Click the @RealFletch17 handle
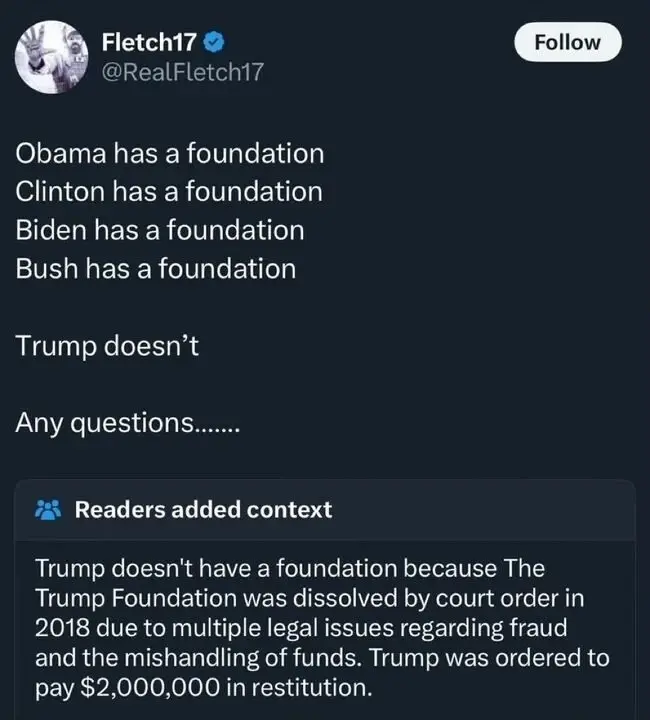Image resolution: width=650 pixels, height=720 pixels. coord(182,72)
